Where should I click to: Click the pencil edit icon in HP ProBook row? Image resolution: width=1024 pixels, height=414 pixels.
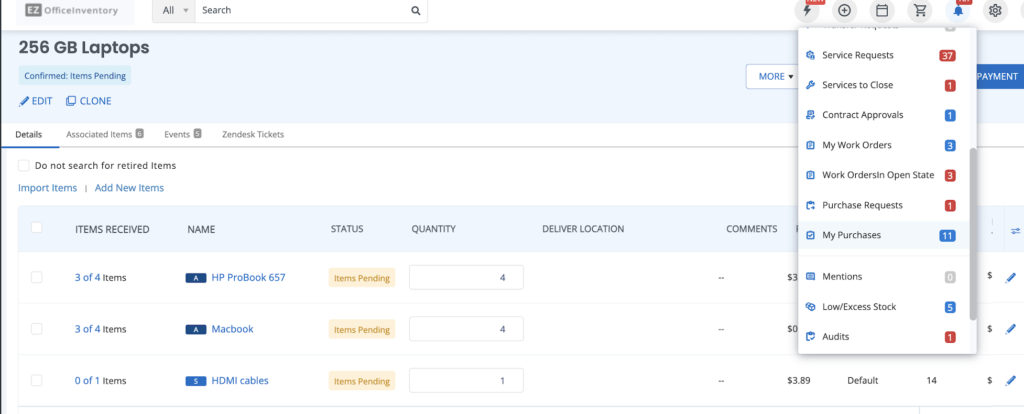1010,278
